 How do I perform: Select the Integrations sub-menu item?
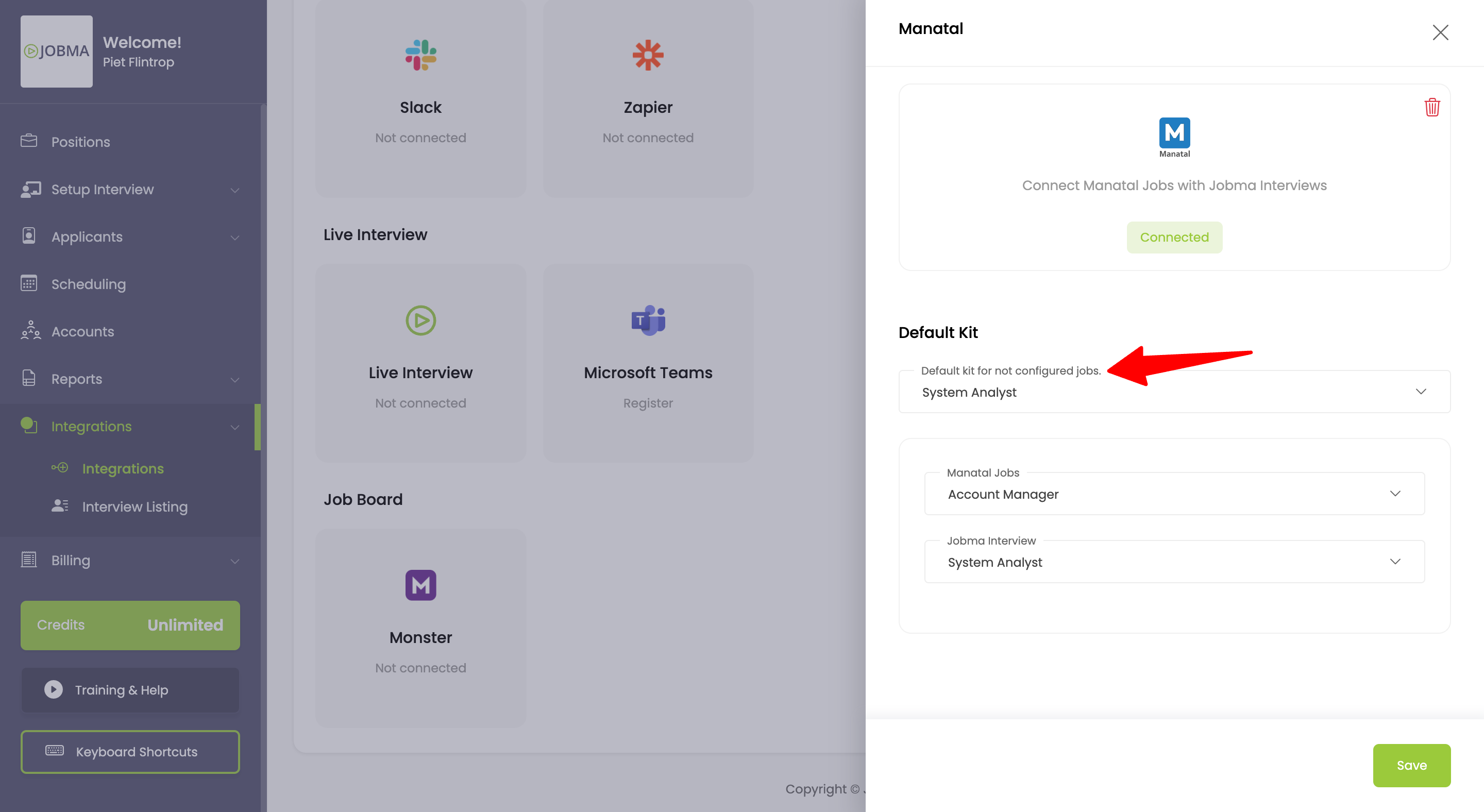click(123, 468)
